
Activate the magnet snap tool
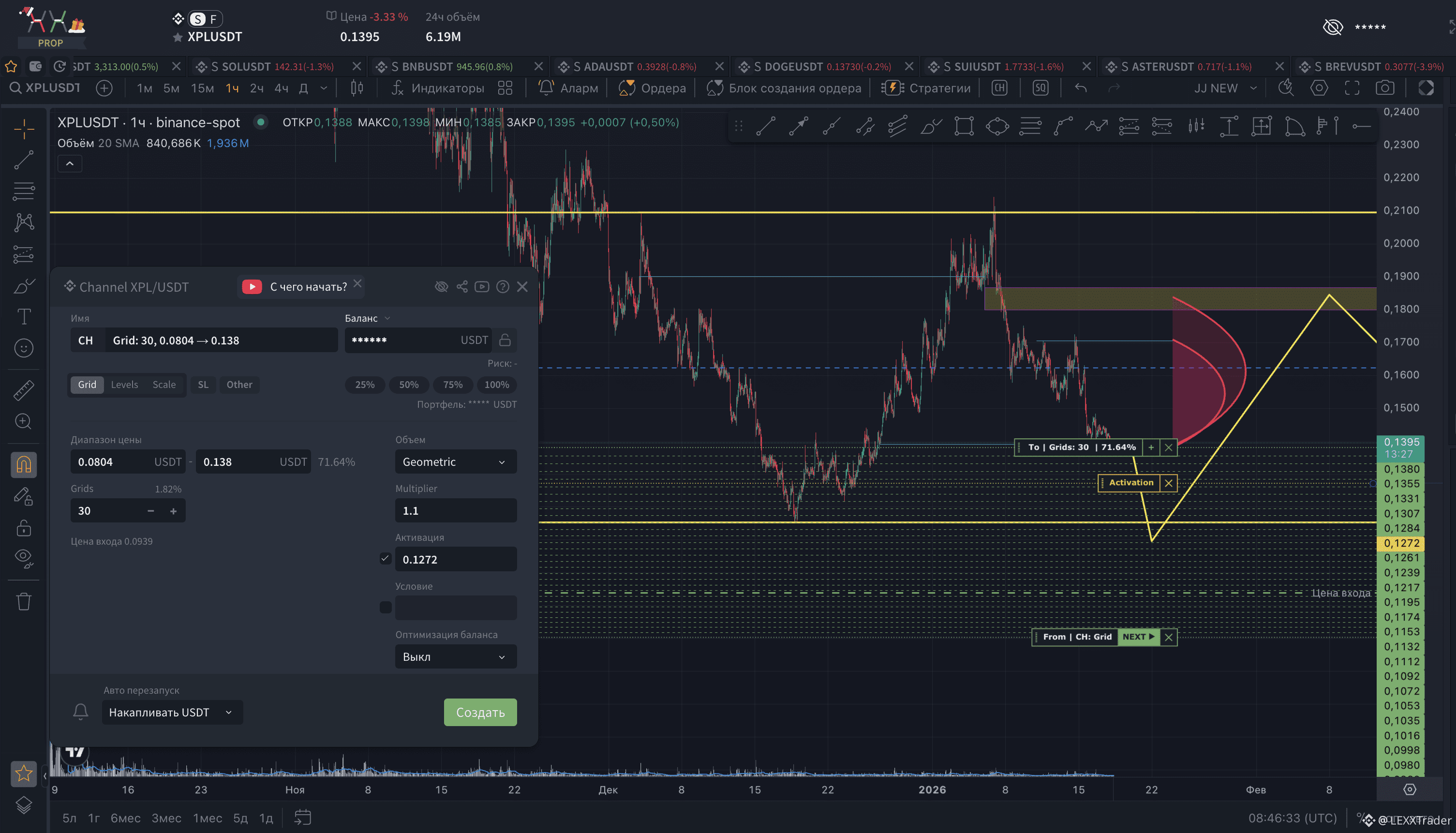23,464
